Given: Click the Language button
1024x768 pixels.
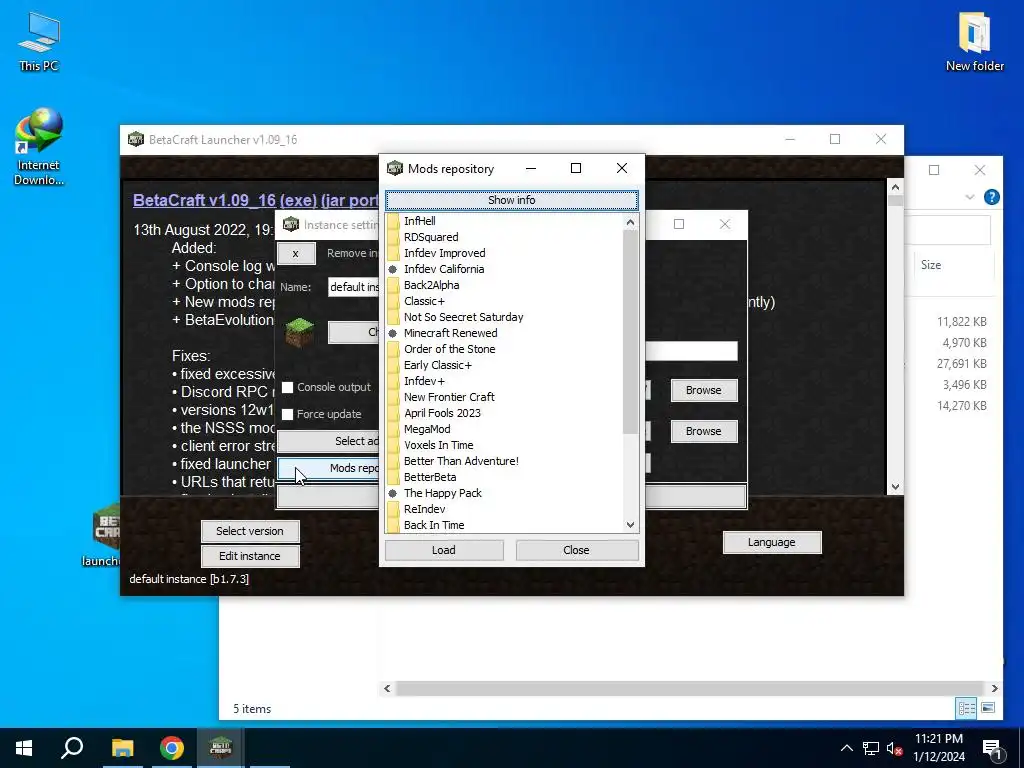Looking at the screenshot, I should point(772,542).
